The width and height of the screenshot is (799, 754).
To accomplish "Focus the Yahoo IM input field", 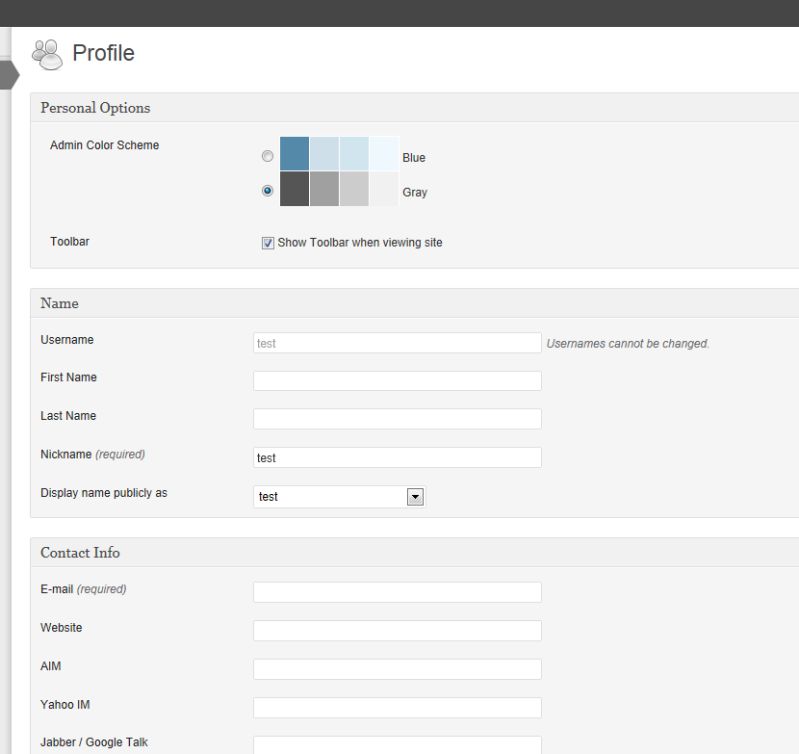I will pos(397,708).
